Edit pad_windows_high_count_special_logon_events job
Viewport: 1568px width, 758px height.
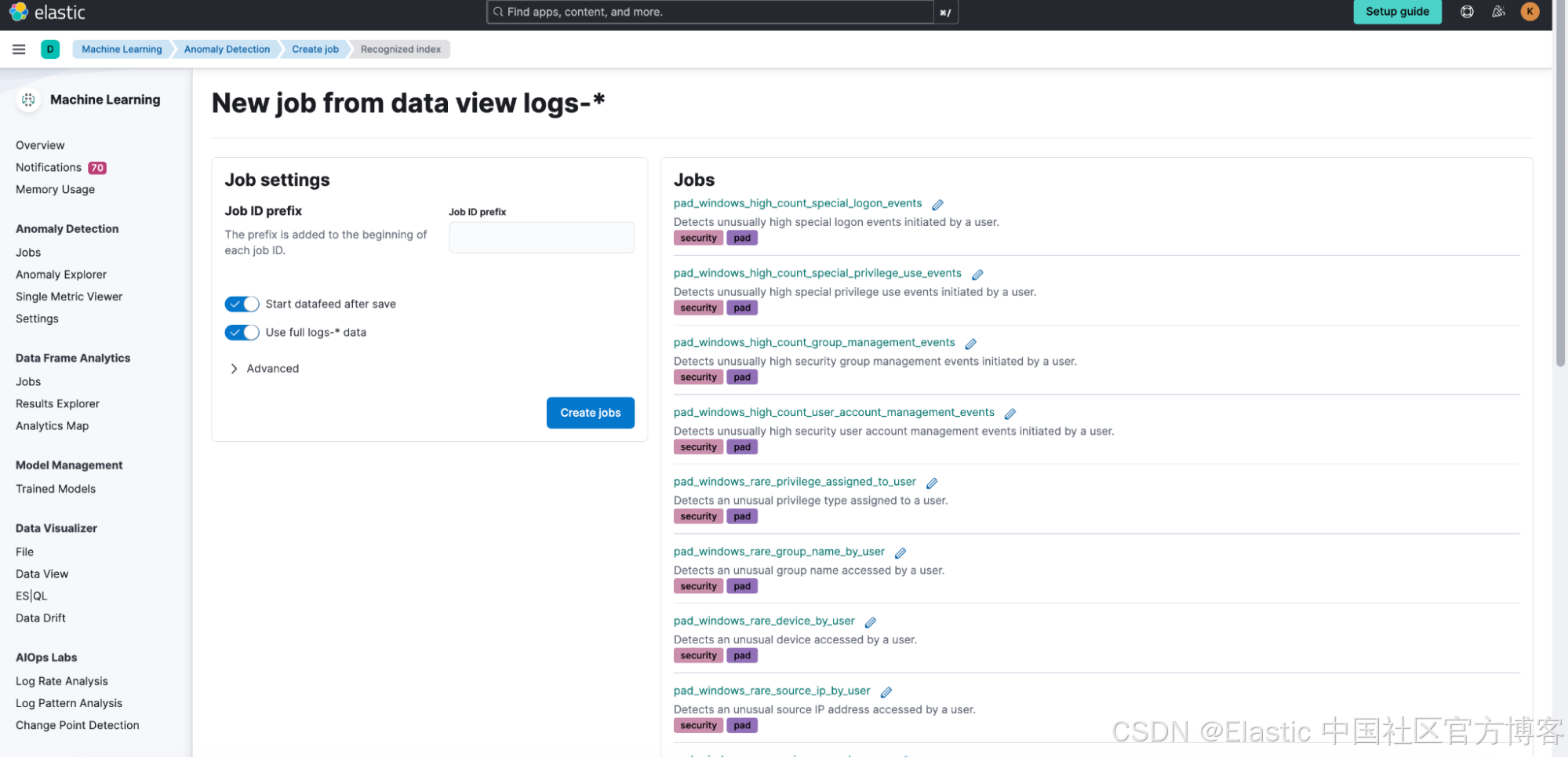(937, 205)
